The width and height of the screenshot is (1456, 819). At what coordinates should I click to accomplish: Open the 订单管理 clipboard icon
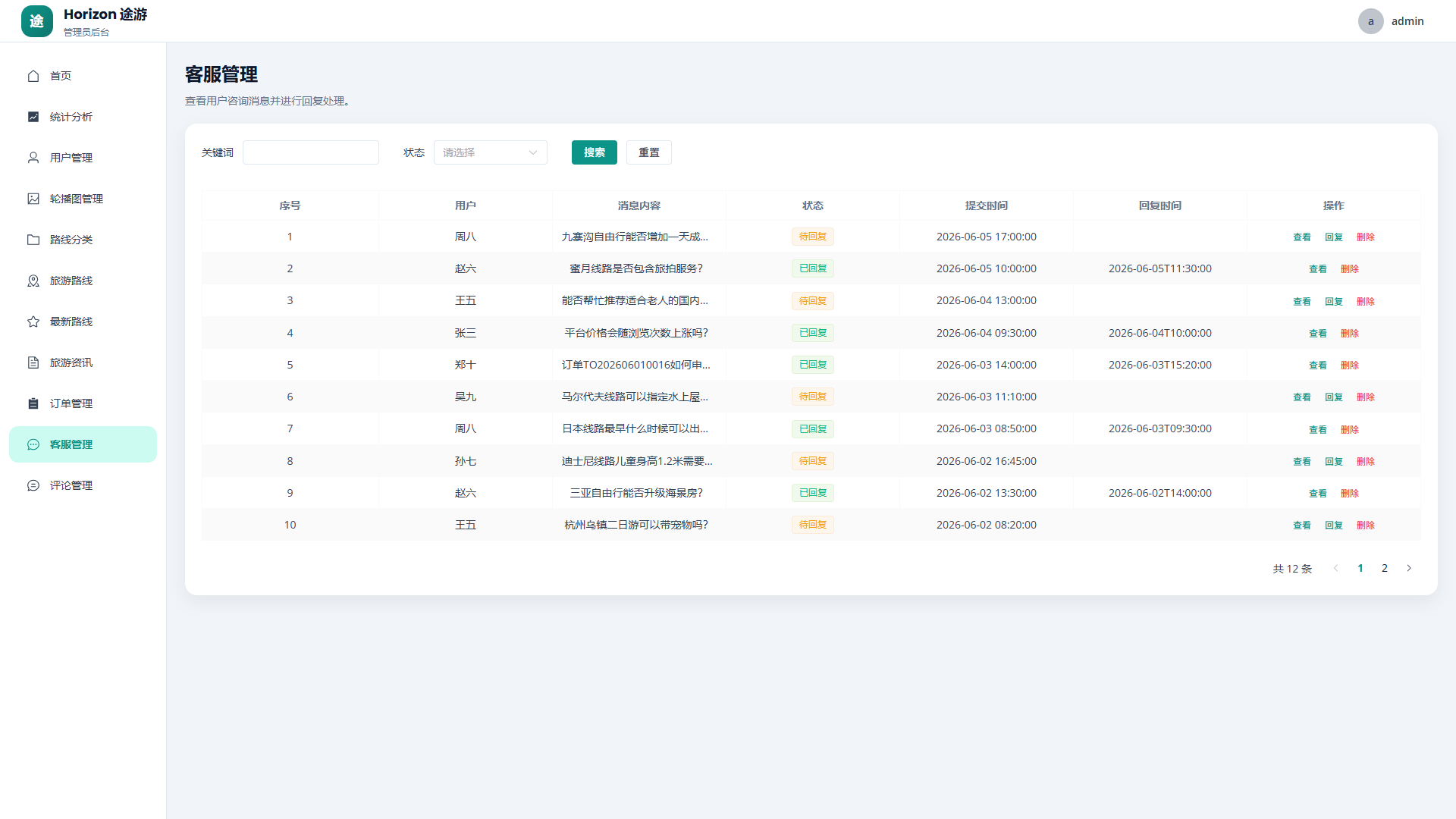33,403
